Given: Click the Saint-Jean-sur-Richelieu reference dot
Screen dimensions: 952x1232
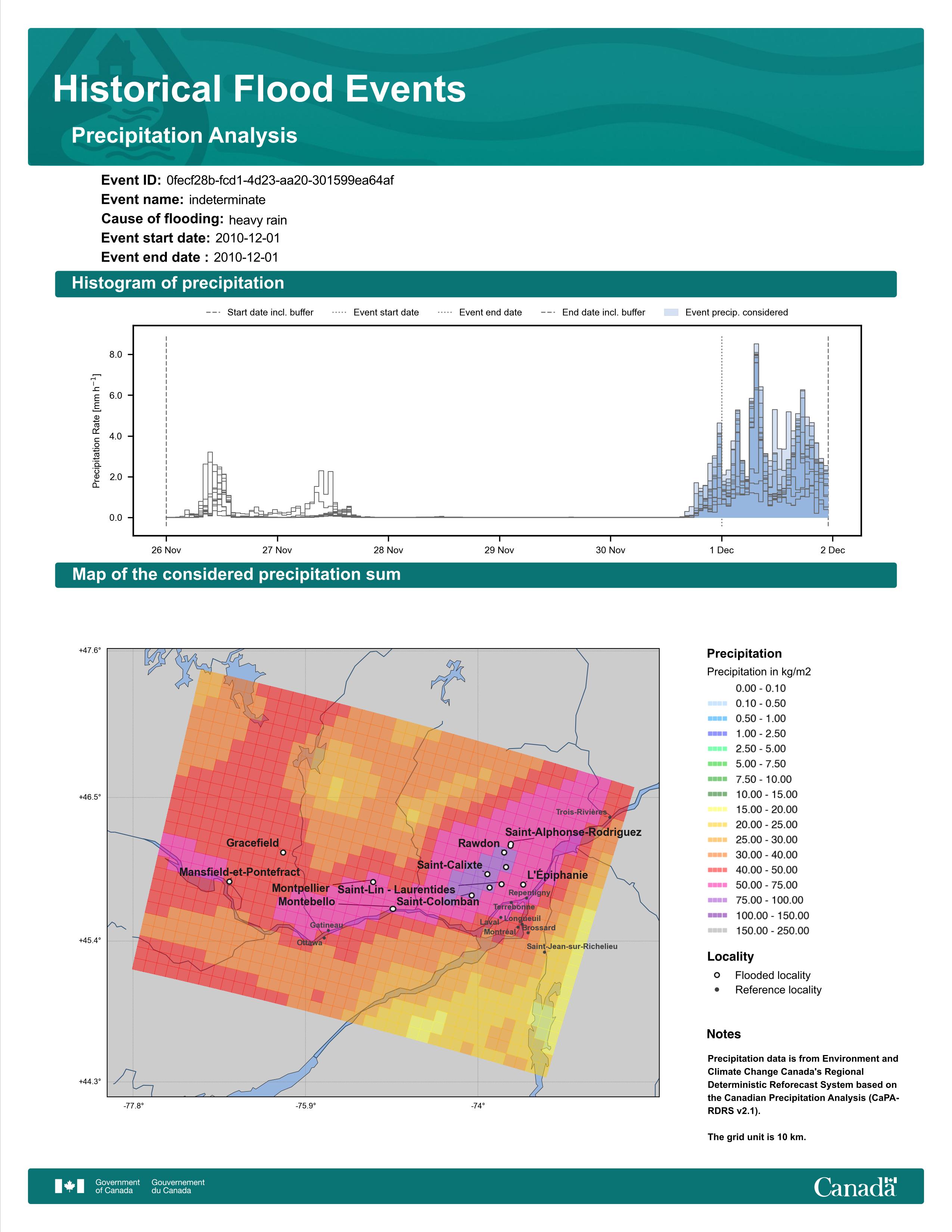Looking at the screenshot, I should pyautogui.click(x=544, y=952).
